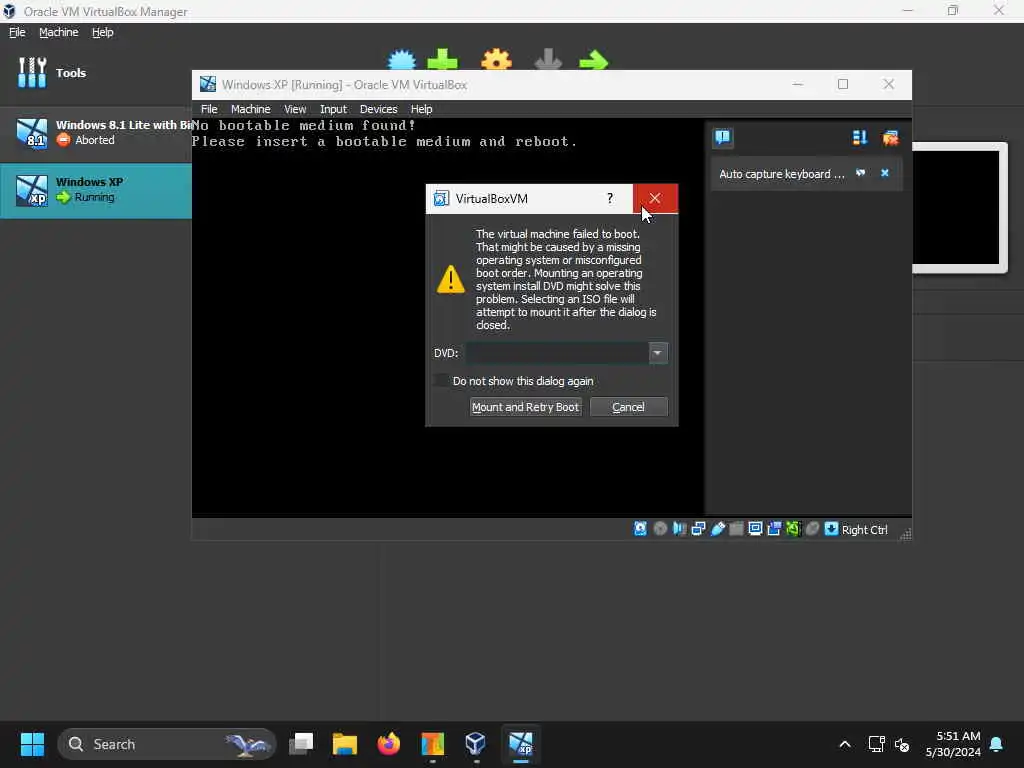1024x768 pixels.
Task: Toggle the notification center speech bubble icon
Action: (722, 137)
